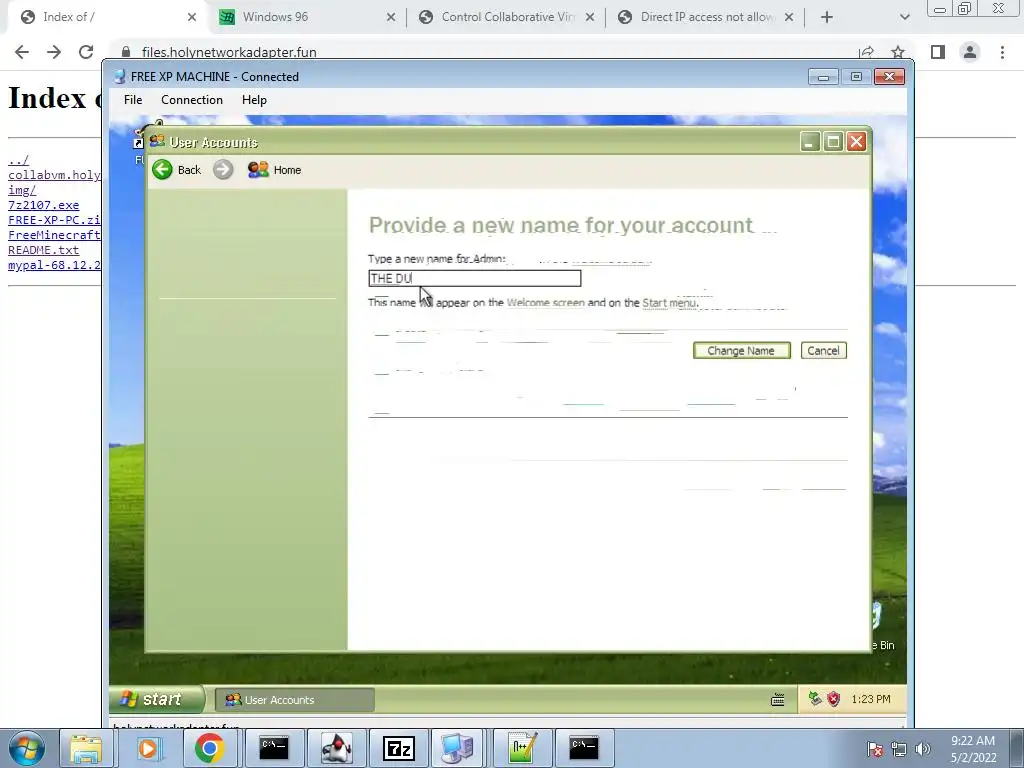
Task: Toggle the browser side panel
Action: tap(938, 52)
